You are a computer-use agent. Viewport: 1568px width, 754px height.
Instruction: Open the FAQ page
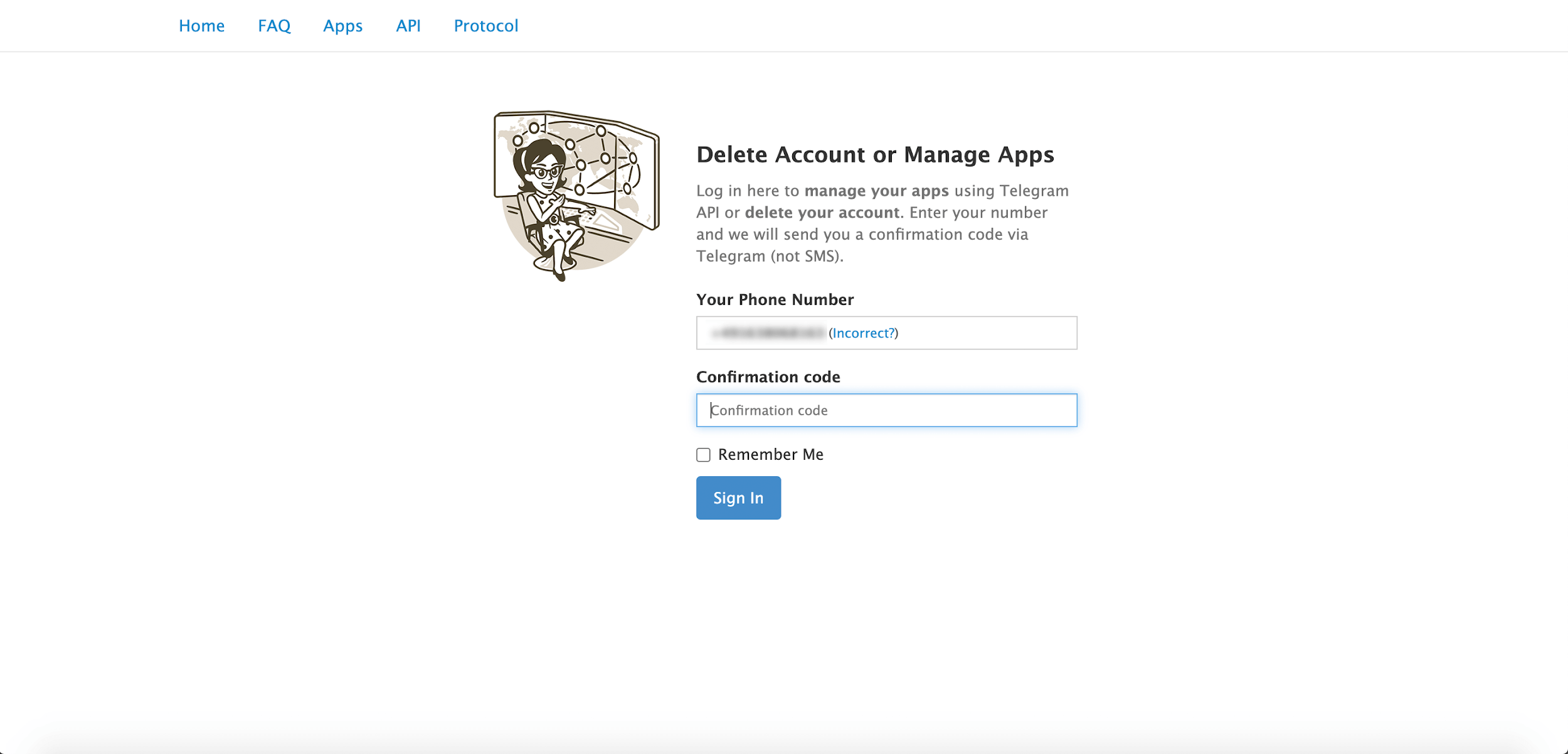(274, 25)
